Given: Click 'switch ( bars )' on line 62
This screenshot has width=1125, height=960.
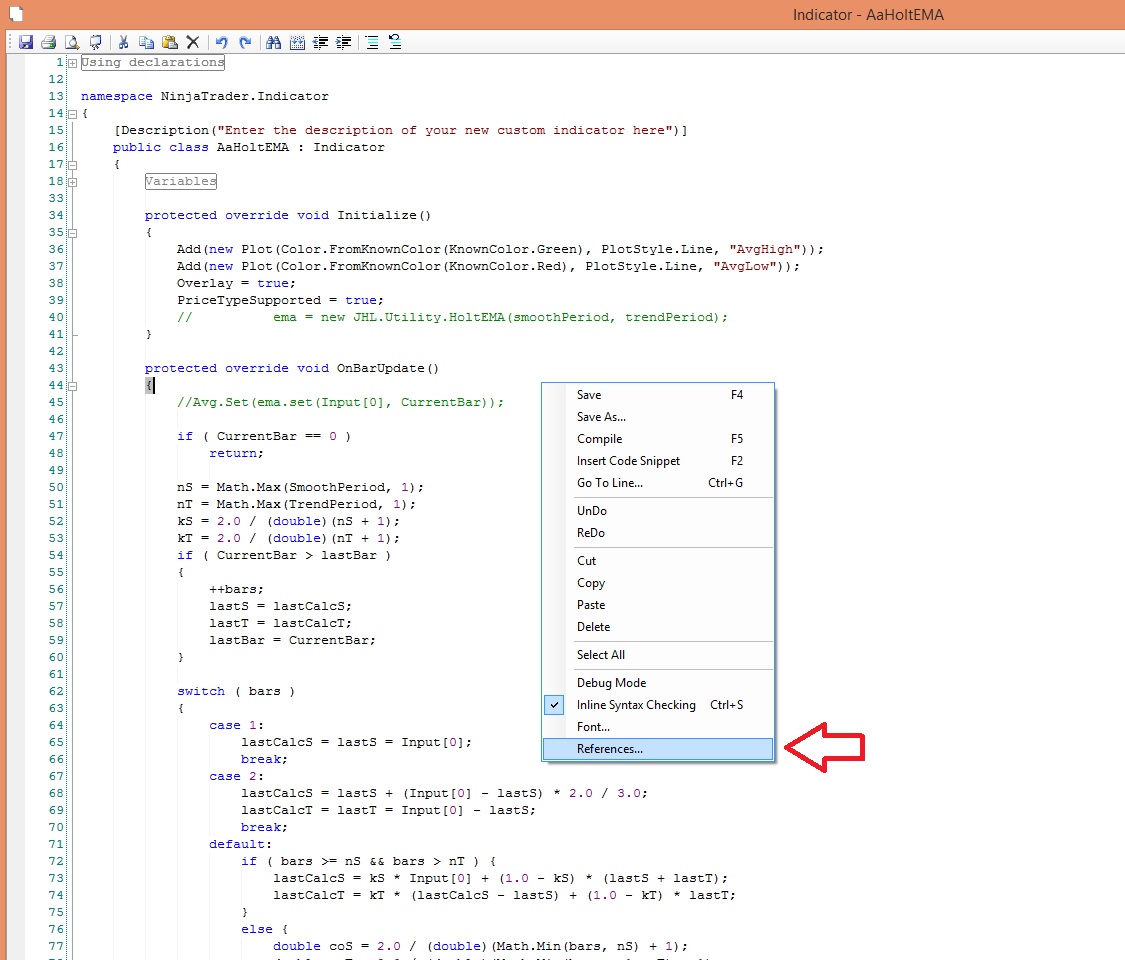Looking at the screenshot, I should [236, 692].
